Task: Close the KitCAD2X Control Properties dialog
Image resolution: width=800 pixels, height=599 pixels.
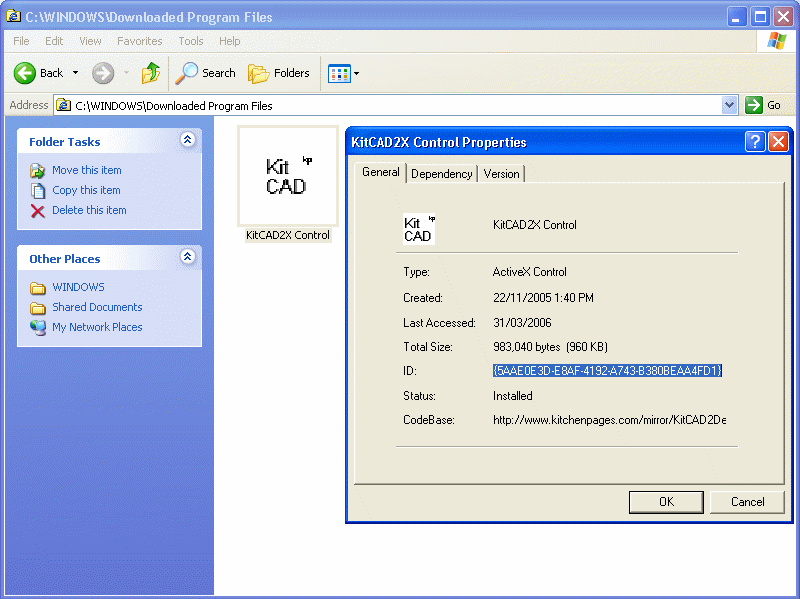Action: (x=779, y=141)
